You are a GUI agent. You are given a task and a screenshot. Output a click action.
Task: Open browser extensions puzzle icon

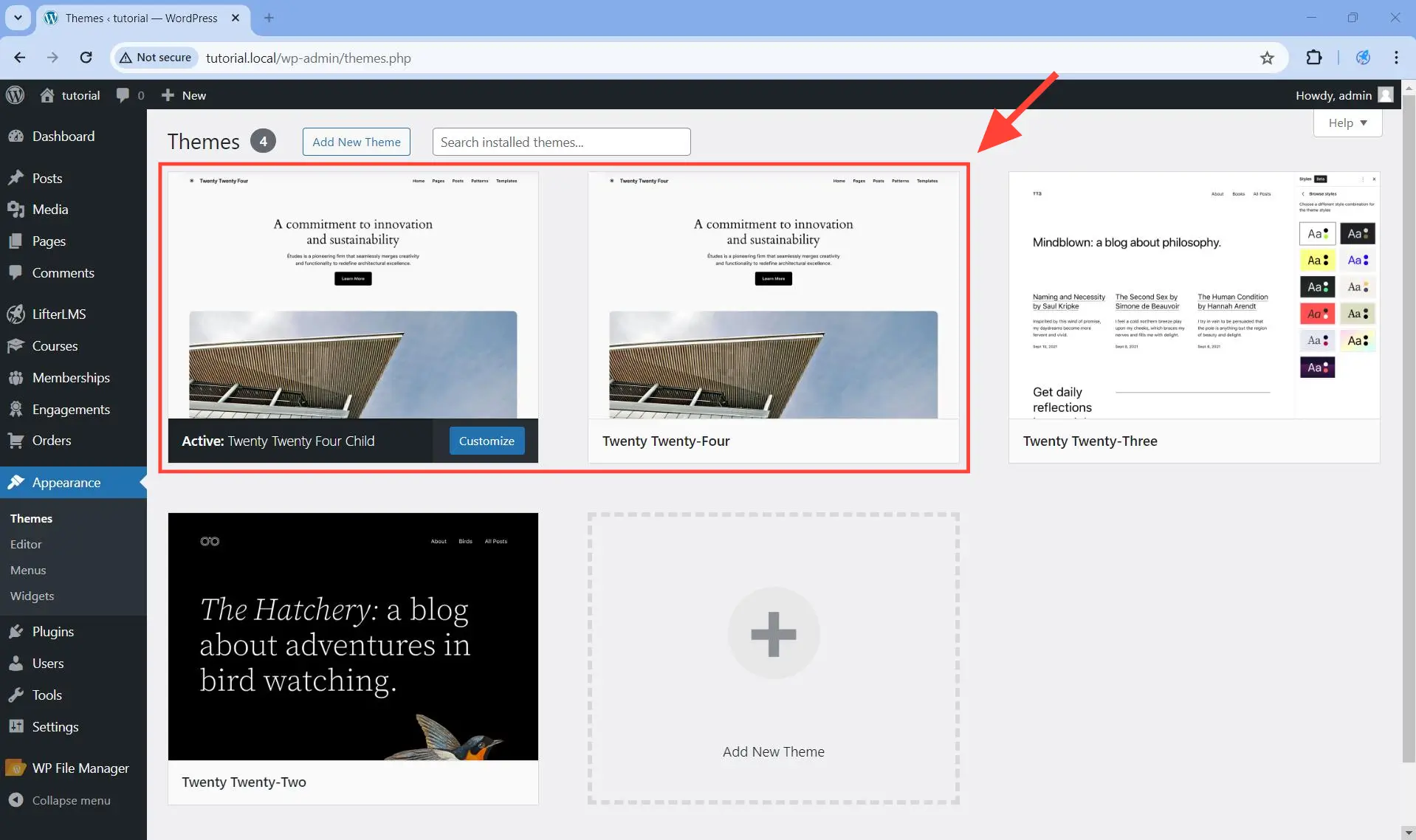pos(1314,58)
